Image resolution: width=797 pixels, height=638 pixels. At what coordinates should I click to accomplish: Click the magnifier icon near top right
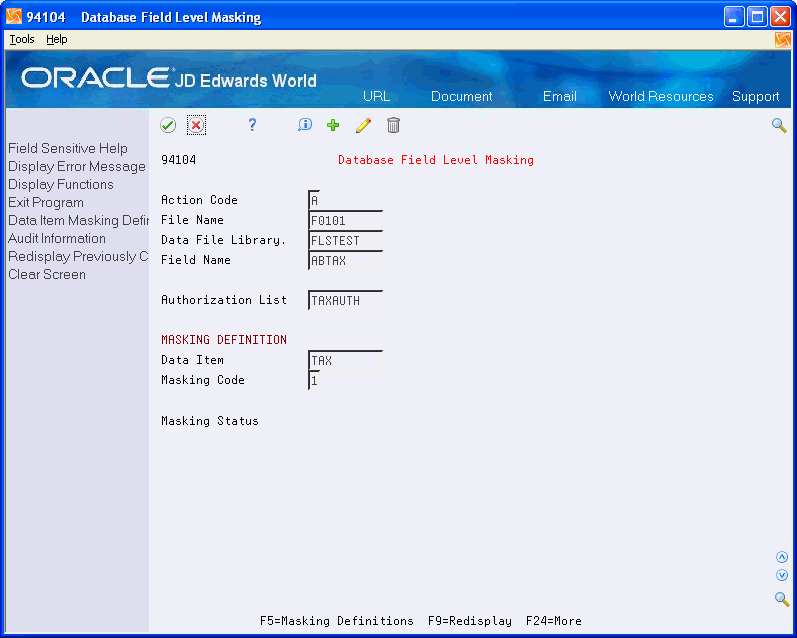coord(779,126)
